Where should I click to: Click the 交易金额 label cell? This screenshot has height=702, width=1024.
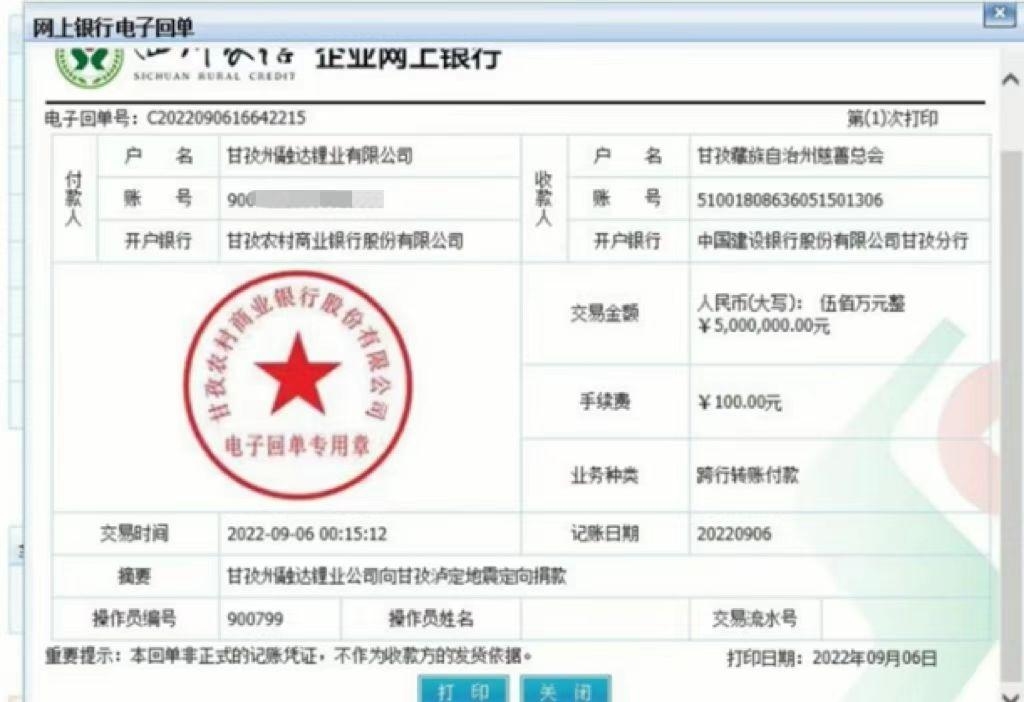point(605,313)
